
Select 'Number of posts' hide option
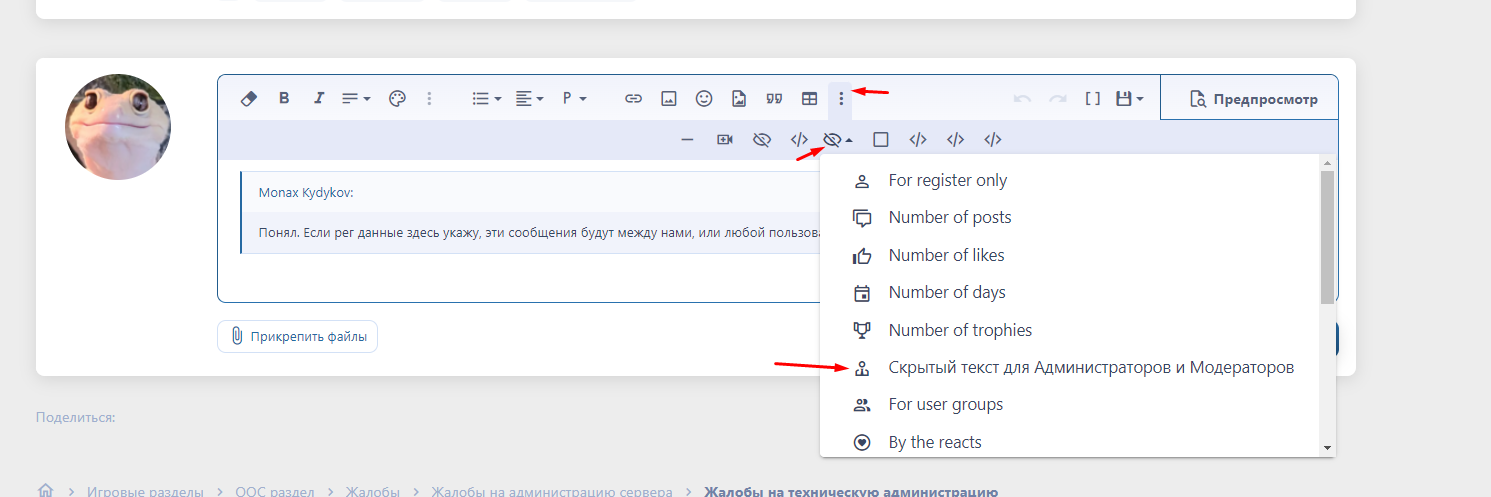(x=949, y=218)
